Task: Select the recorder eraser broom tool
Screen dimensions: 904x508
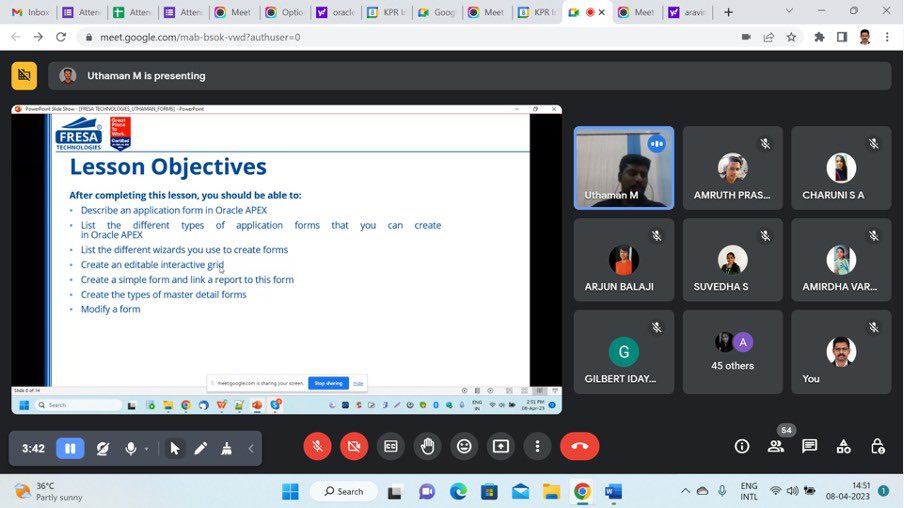Action: click(227, 449)
